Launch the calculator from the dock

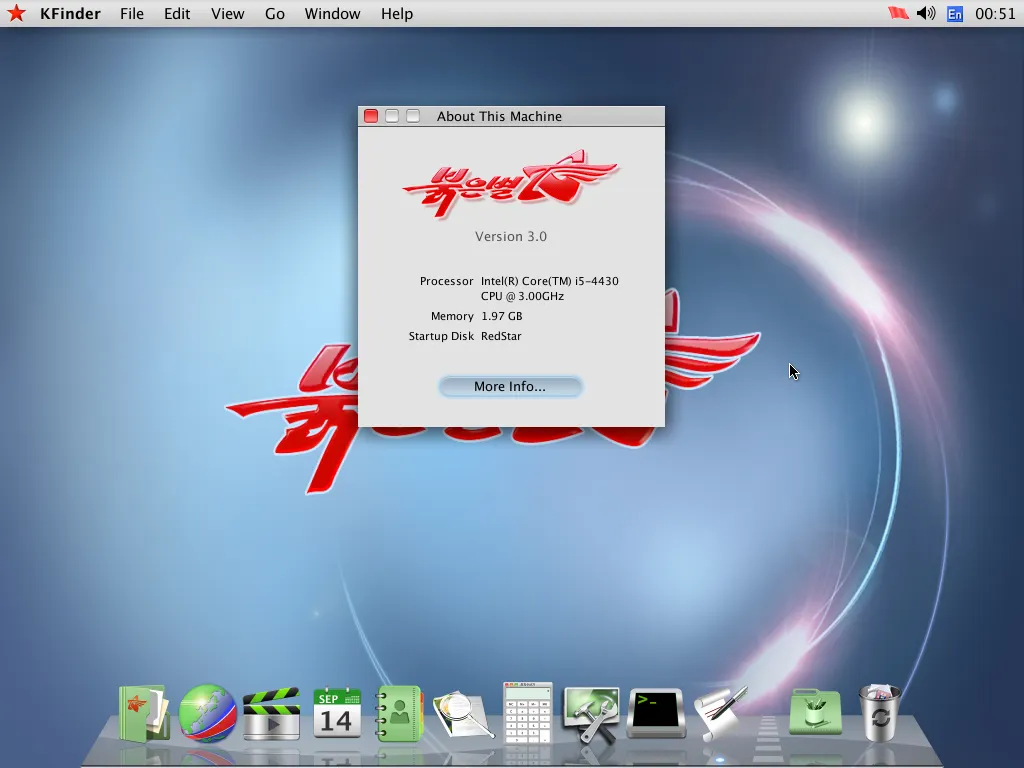[x=527, y=712]
